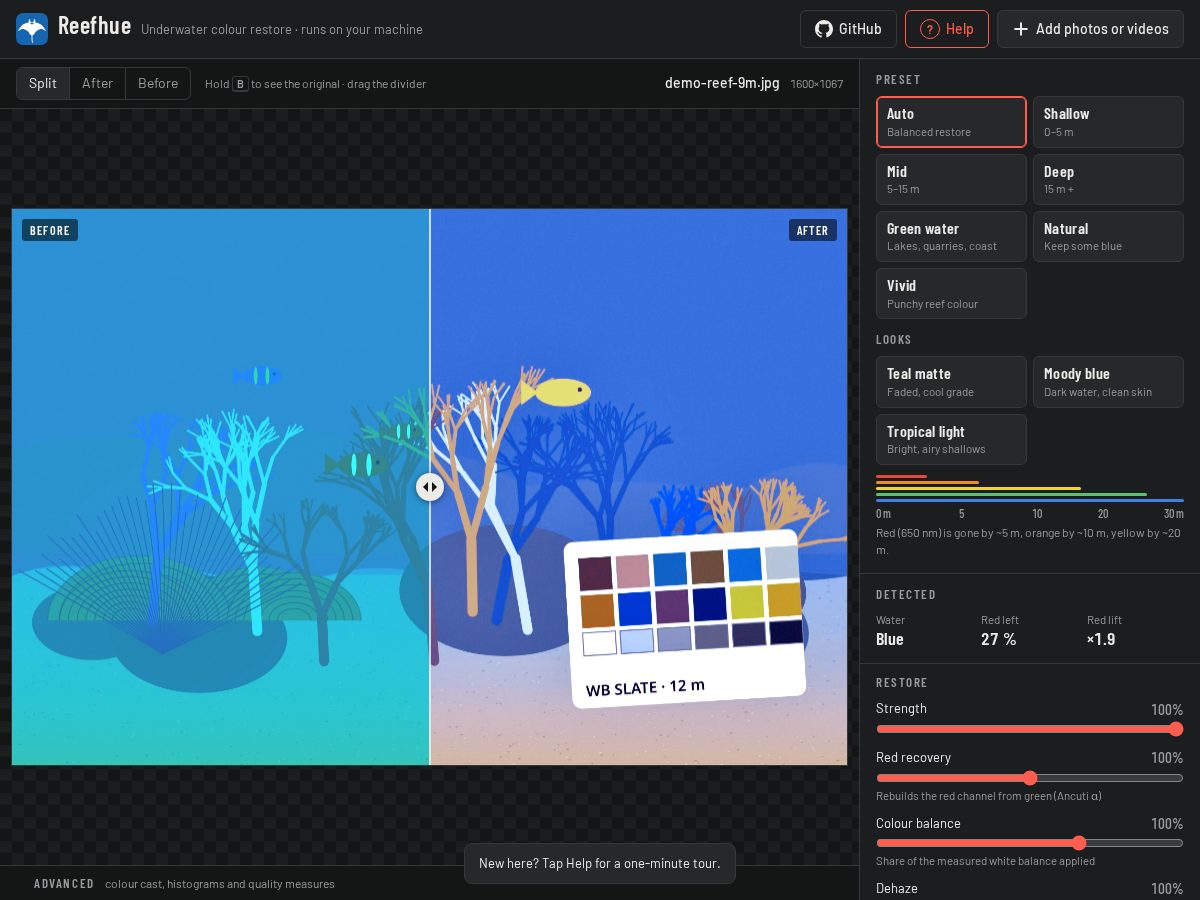Image resolution: width=1200 pixels, height=900 pixels.
Task: Select the Green water preset
Action: [x=951, y=237]
